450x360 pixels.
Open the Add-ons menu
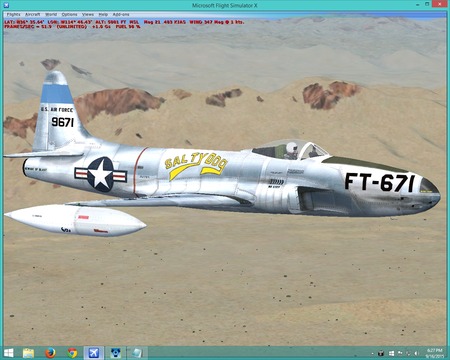point(121,15)
